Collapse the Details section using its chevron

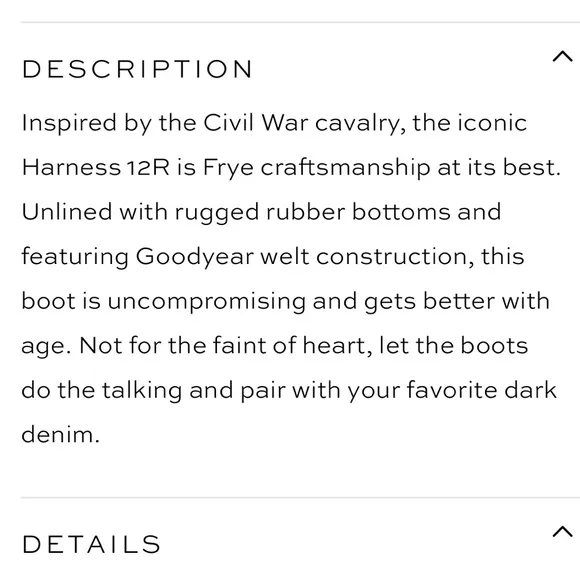pos(562,531)
